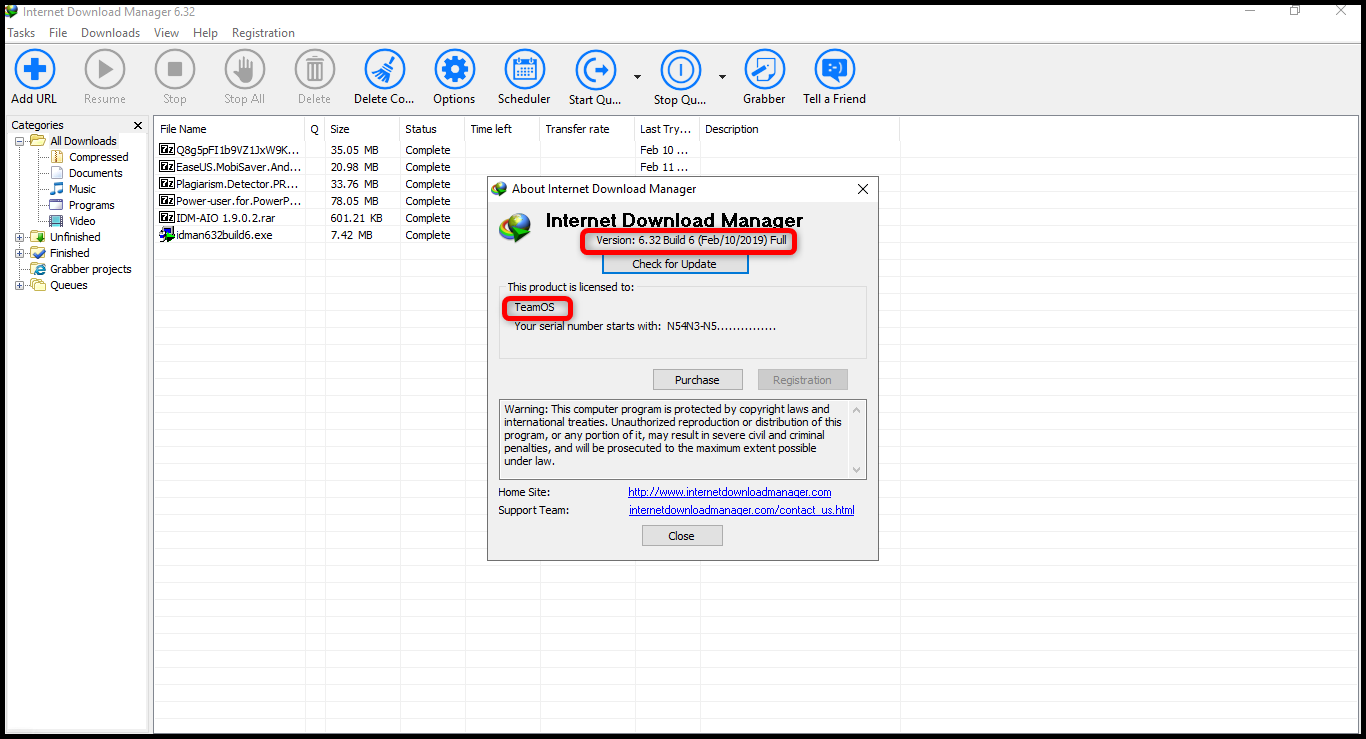Click the Stop All hand icon
Image resolution: width=1366 pixels, height=739 pixels.
245,70
